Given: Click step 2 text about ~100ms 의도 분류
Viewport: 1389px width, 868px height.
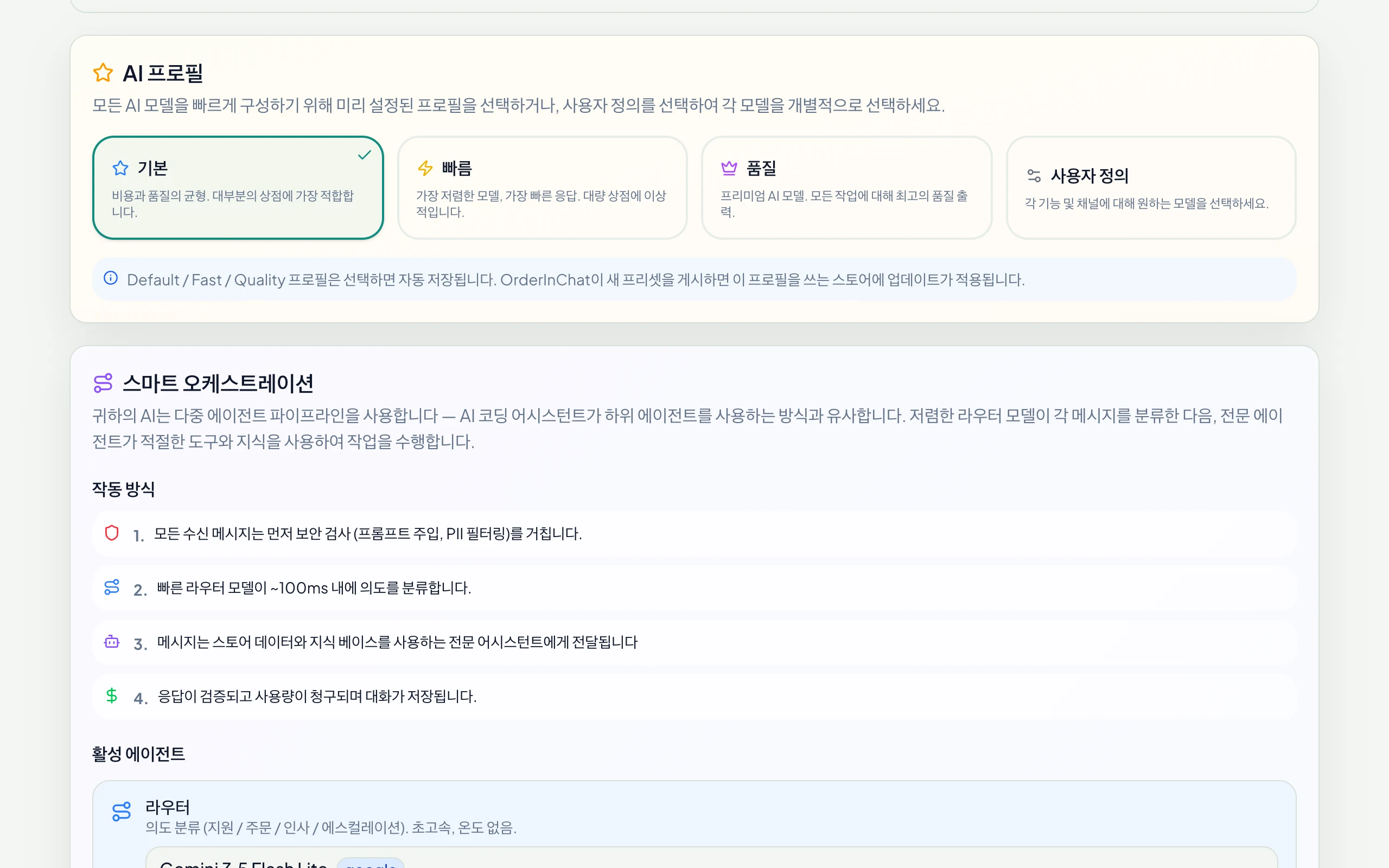Looking at the screenshot, I should [x=314, y=589].
